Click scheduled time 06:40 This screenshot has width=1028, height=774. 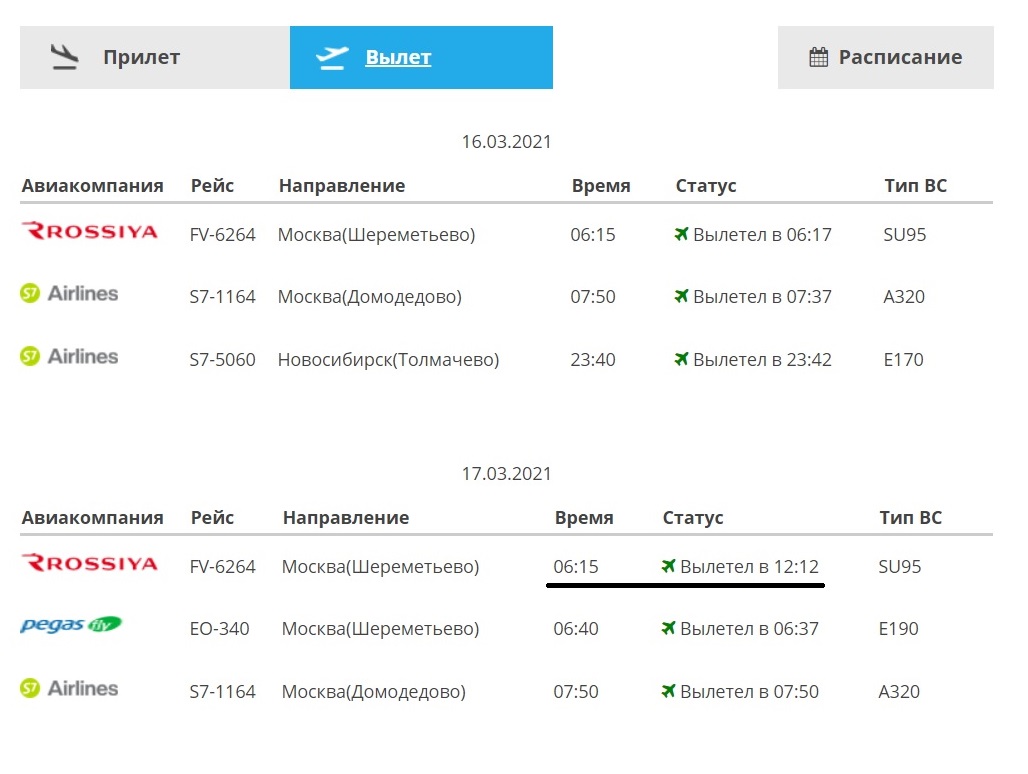[576, 629]
